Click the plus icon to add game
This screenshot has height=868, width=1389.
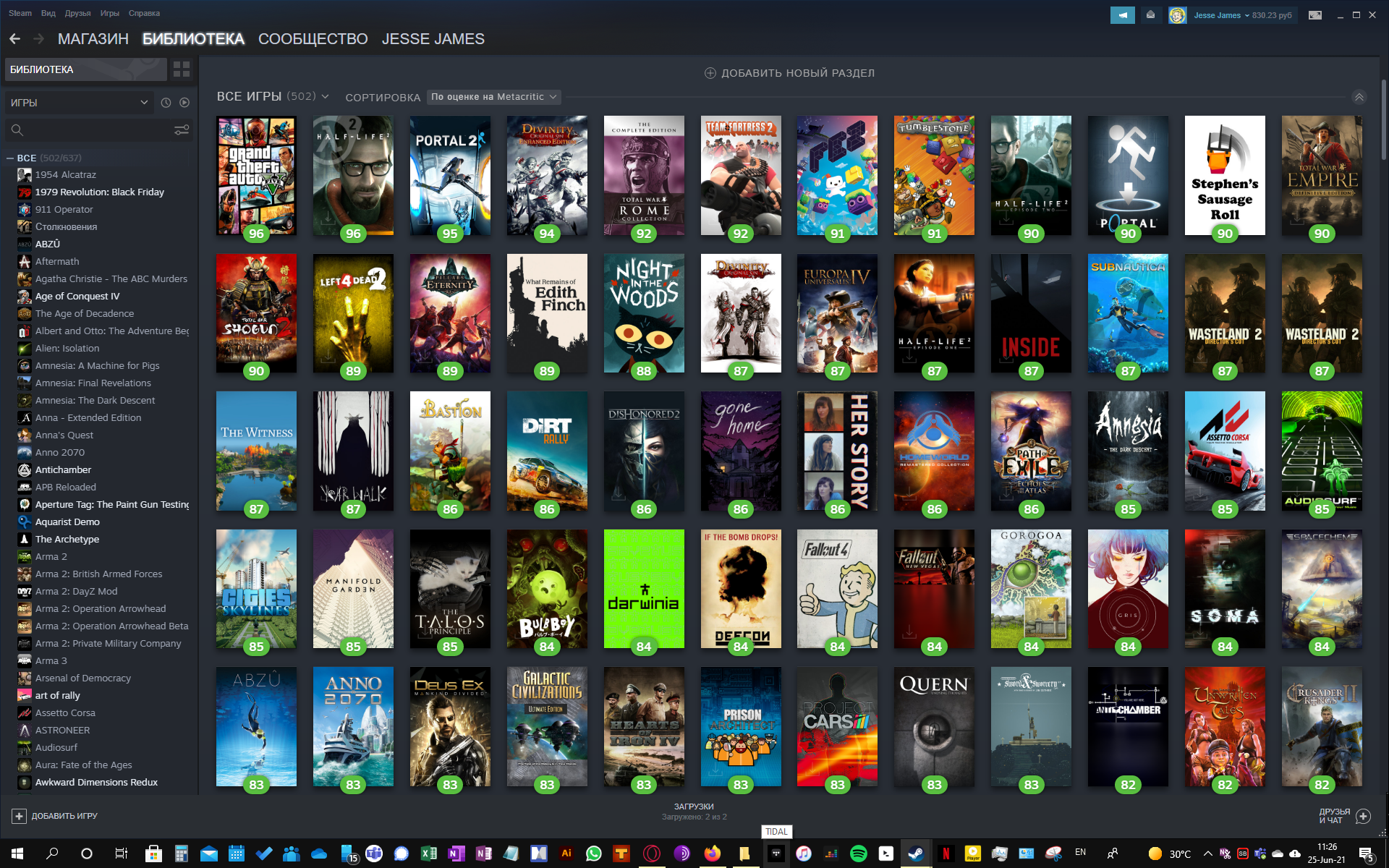coord(19,816)
